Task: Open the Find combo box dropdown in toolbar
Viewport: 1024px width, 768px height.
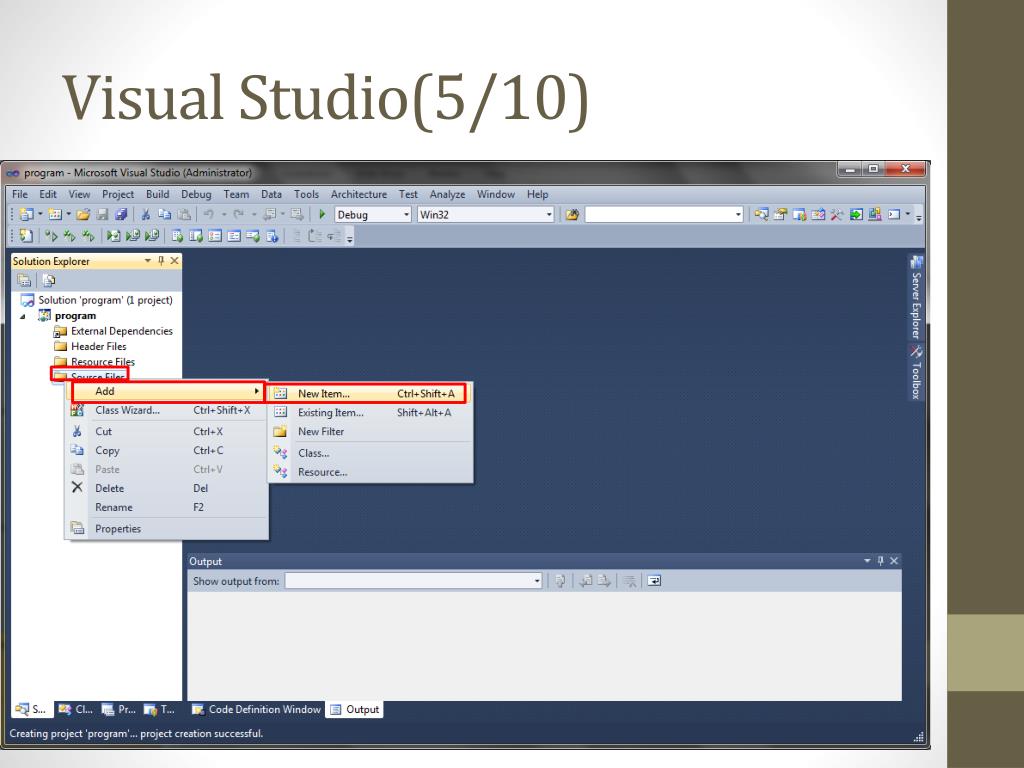Action: pyautogui.click(x=738, y=214)
